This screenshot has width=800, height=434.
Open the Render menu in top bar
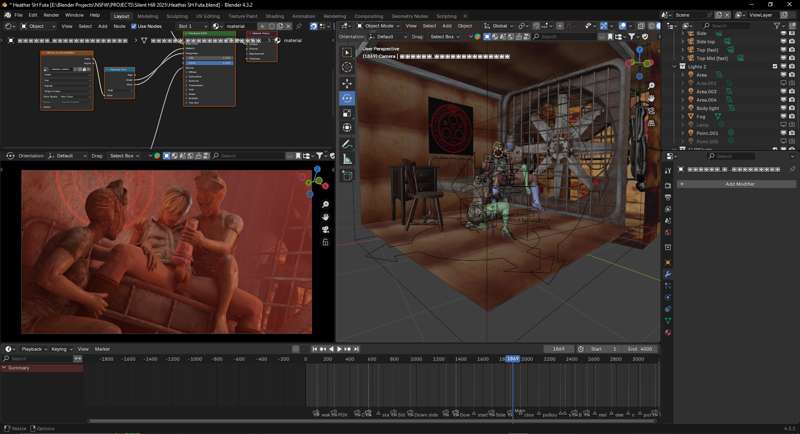[x=51, y=15]
